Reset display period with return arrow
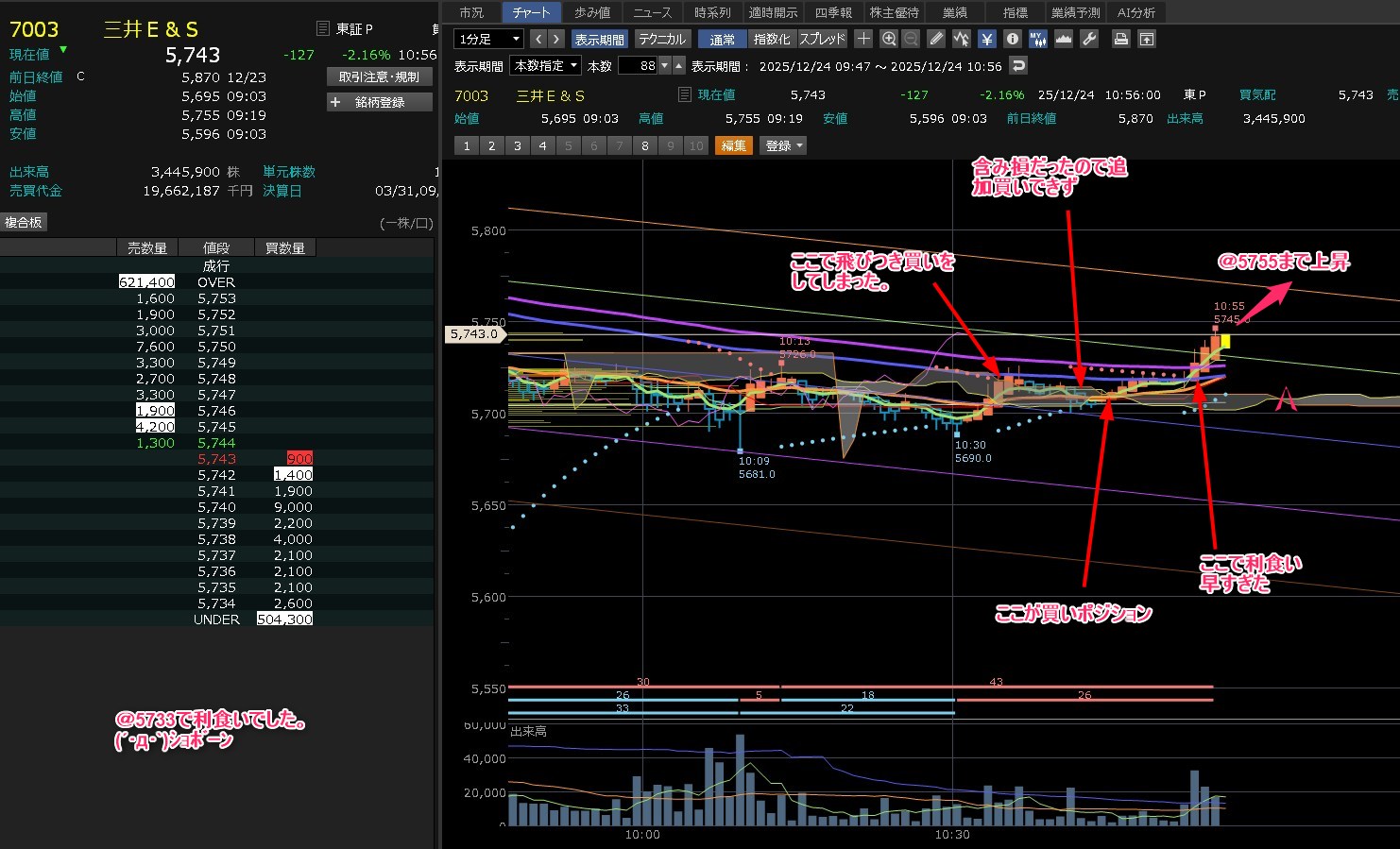 (1017, 66)
